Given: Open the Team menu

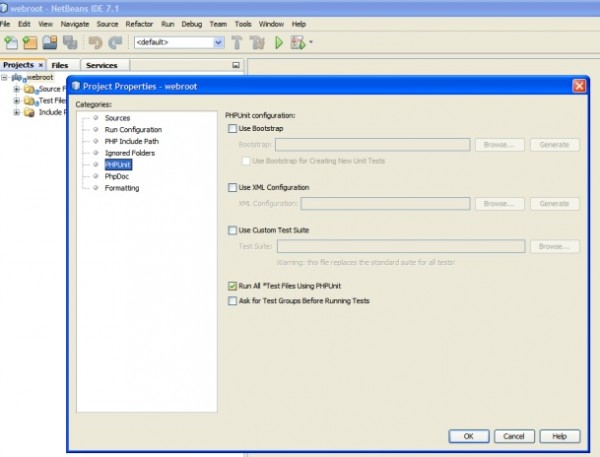Looking at the screenshot, I should click(218, 24).
